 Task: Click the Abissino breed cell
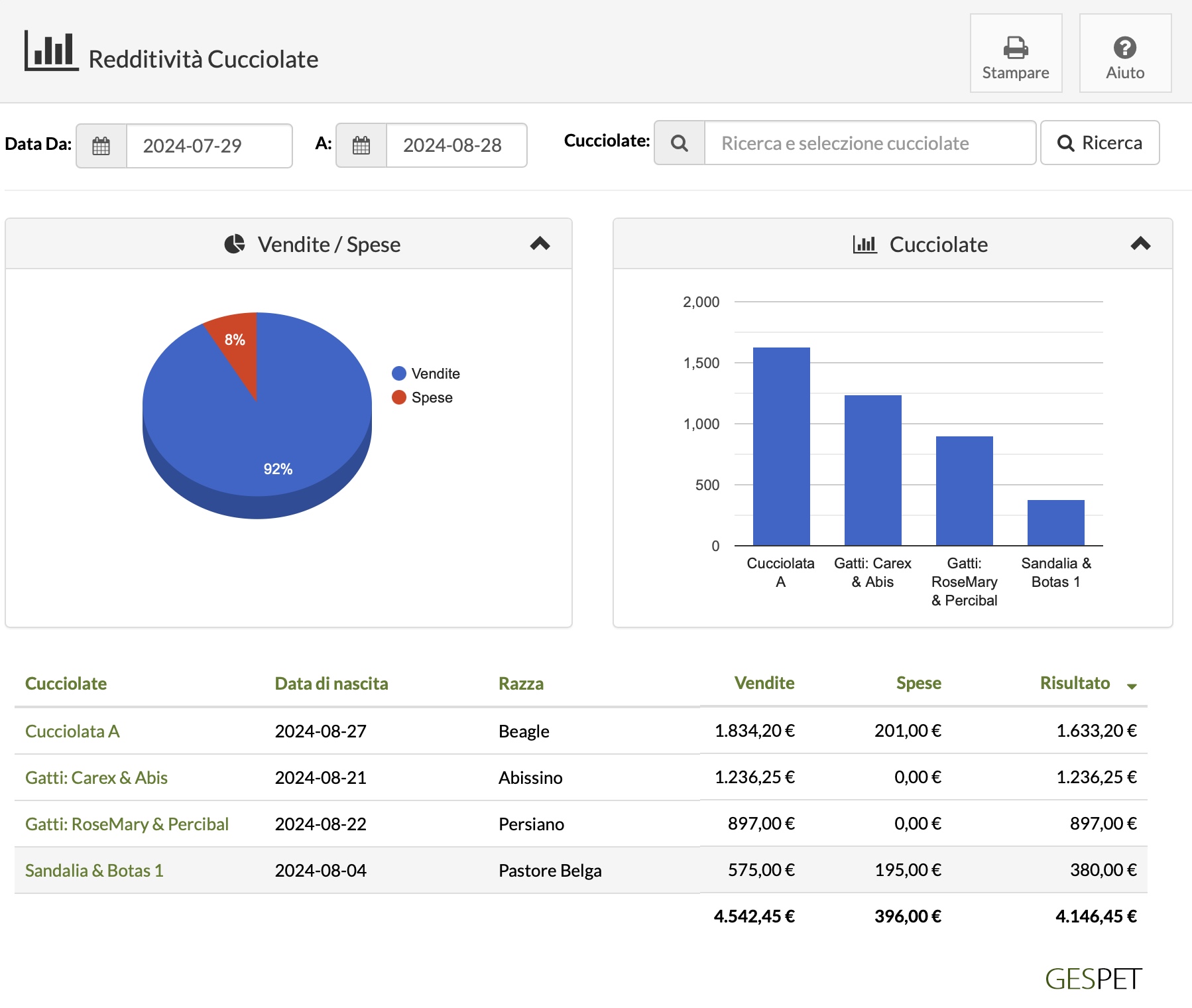530,778
